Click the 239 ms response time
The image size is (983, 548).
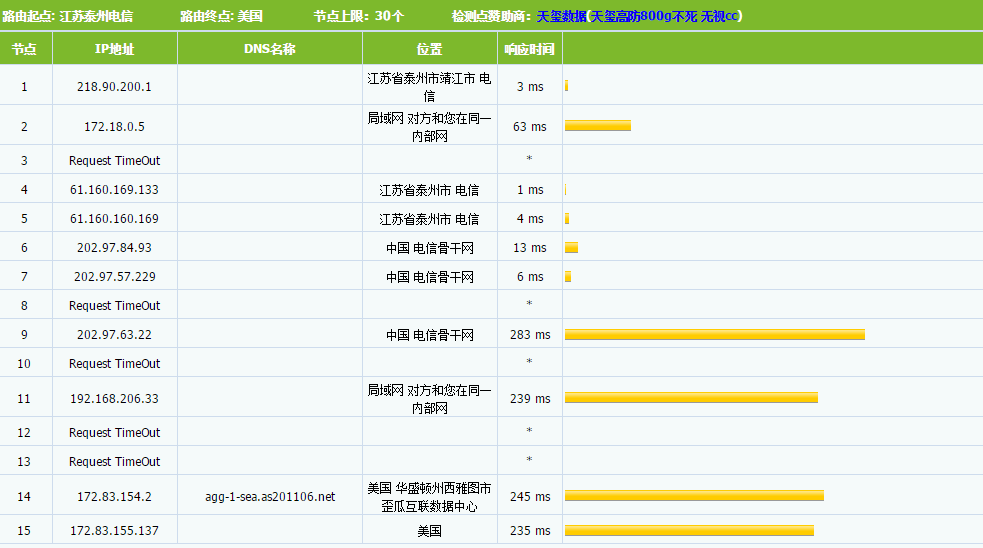530,399
